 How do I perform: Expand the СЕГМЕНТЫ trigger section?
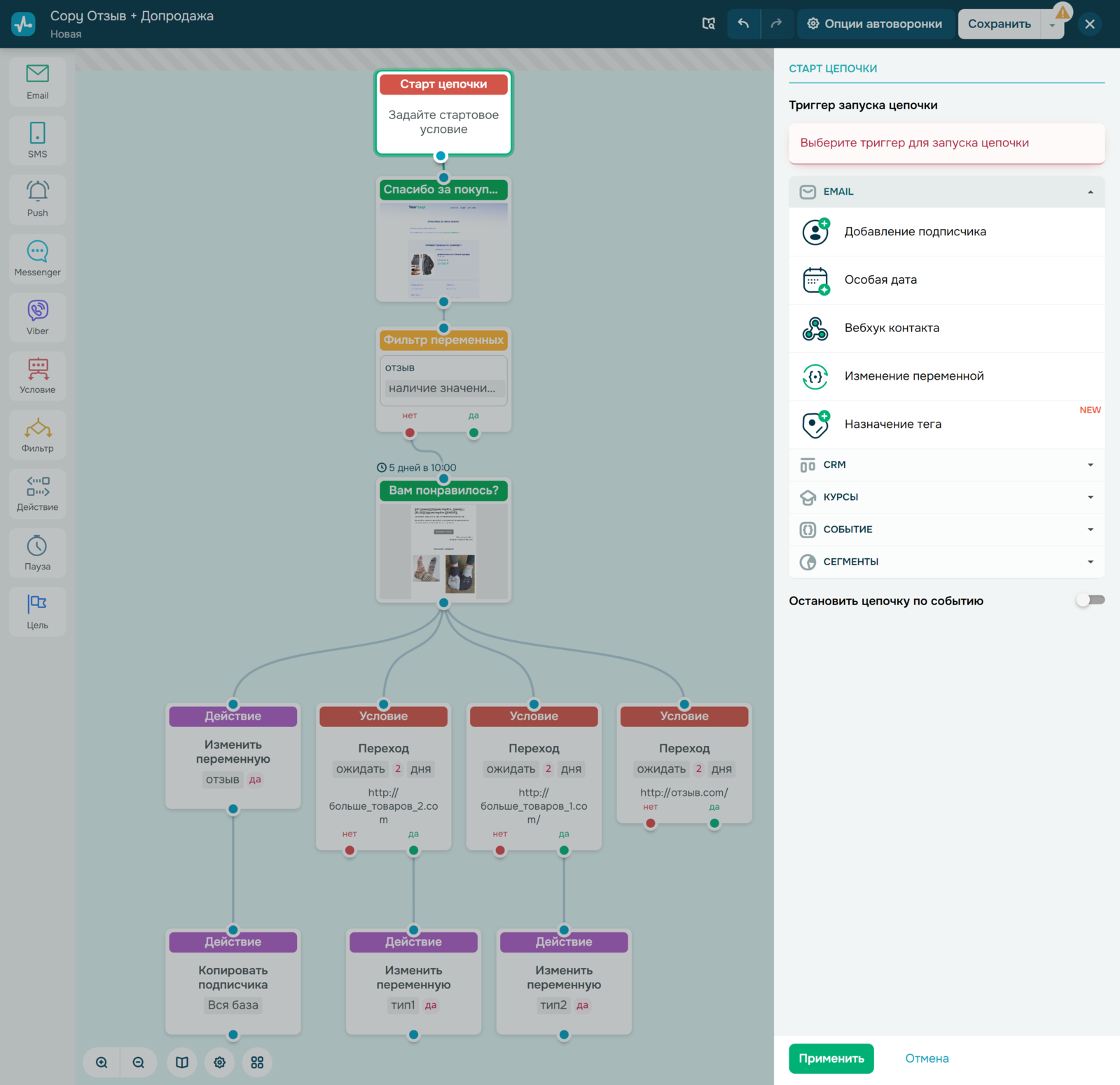click(946, 562)
